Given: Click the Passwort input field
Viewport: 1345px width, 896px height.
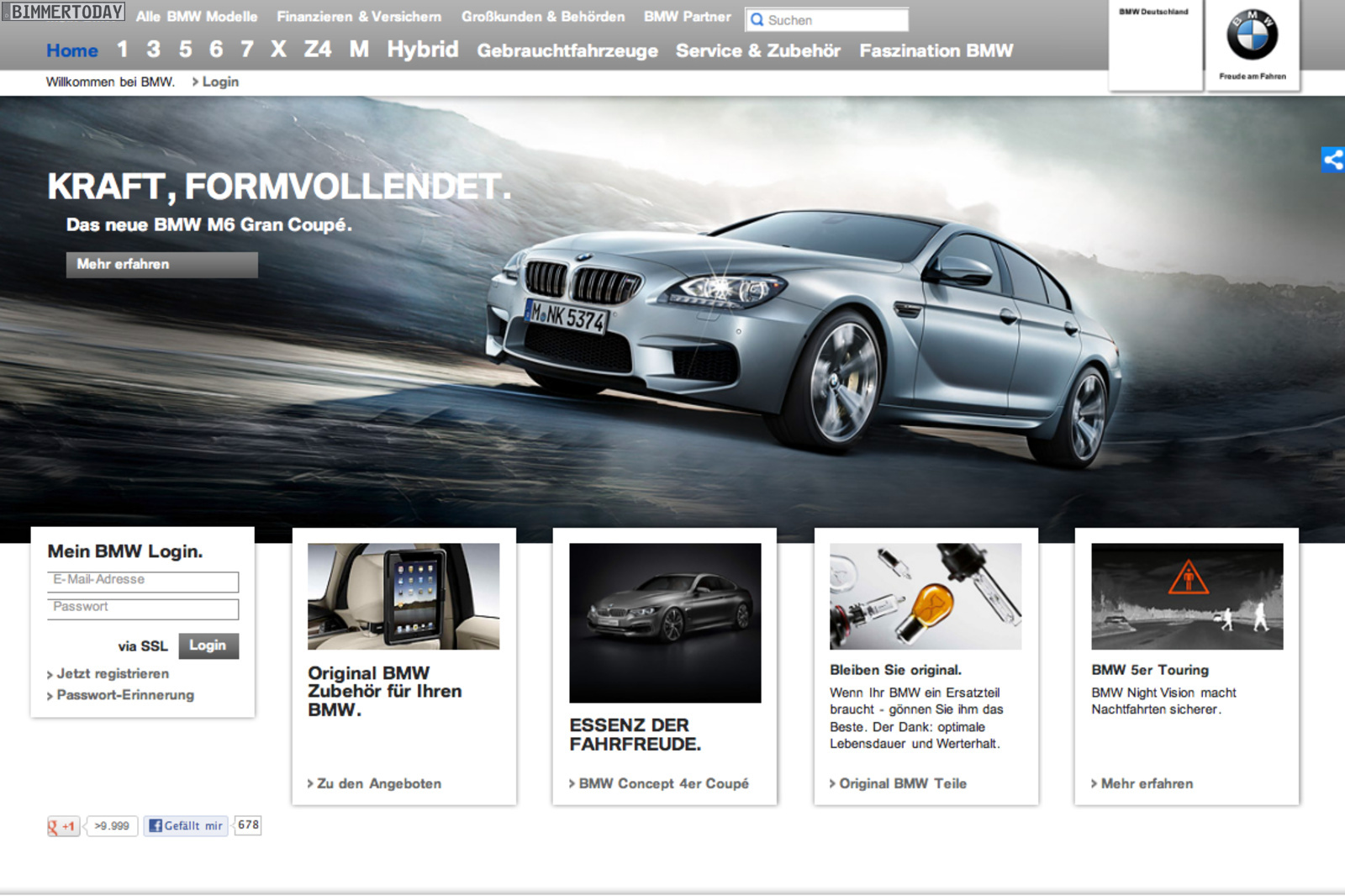Looking at the screenshot, I should click(143, 608).
